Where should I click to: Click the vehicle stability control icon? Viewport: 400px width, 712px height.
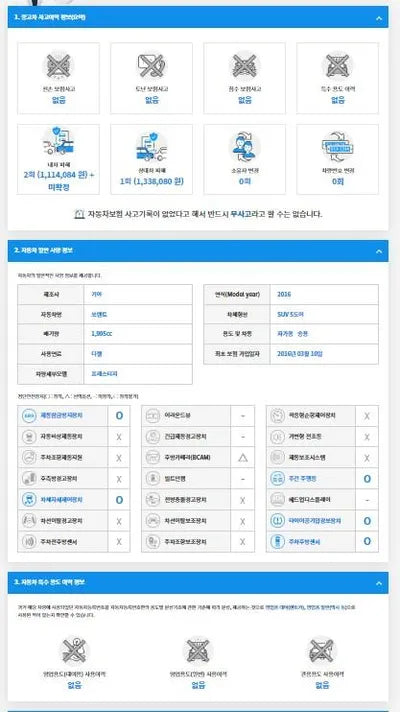pyautogui.click(x=29, y=499)
